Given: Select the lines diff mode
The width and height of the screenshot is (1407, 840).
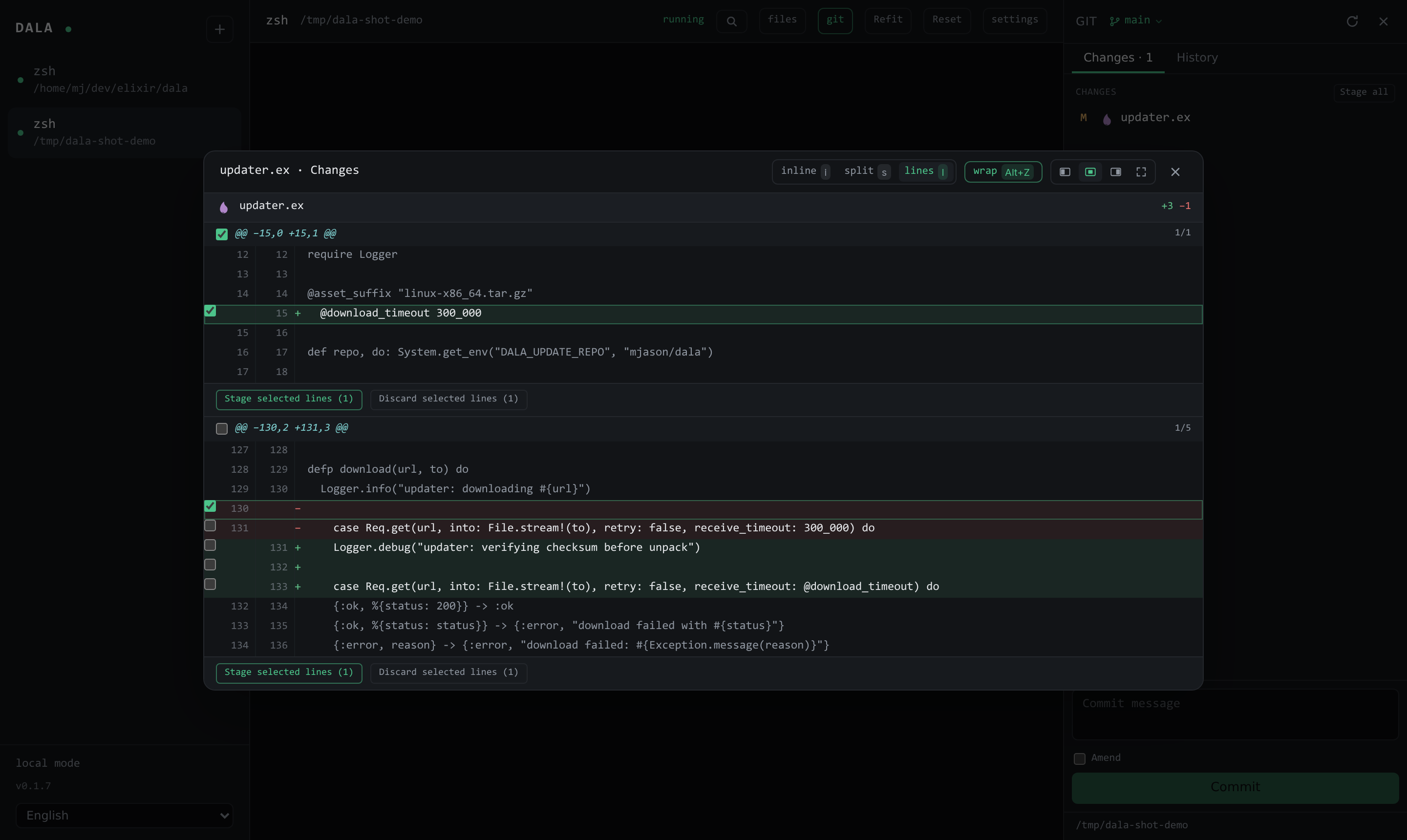Looking at the screenshot, I should click(926, 171).
